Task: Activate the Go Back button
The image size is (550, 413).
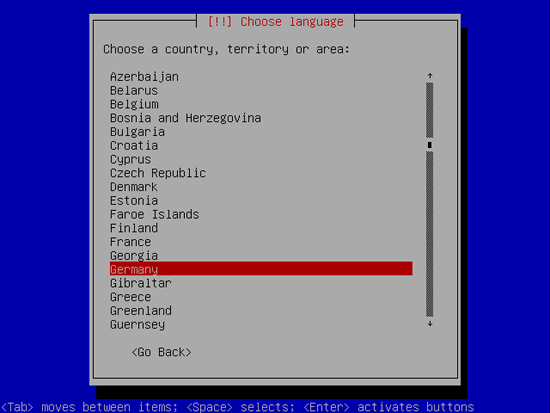Action: [x=161, y=352]
